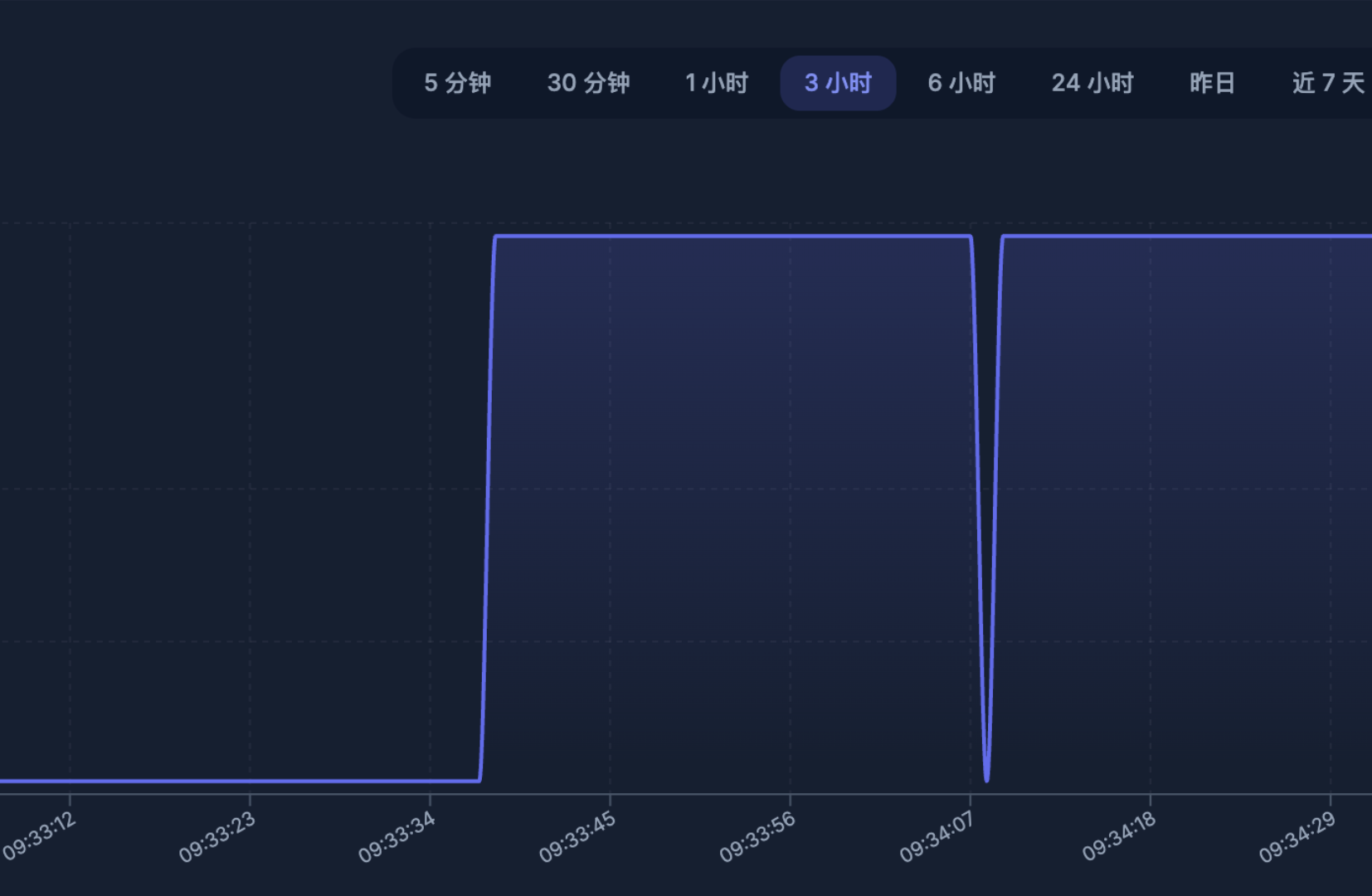Select the 09:34:07 time label
The width and height of the screenshot is (1372, 896).
(937, 836)
